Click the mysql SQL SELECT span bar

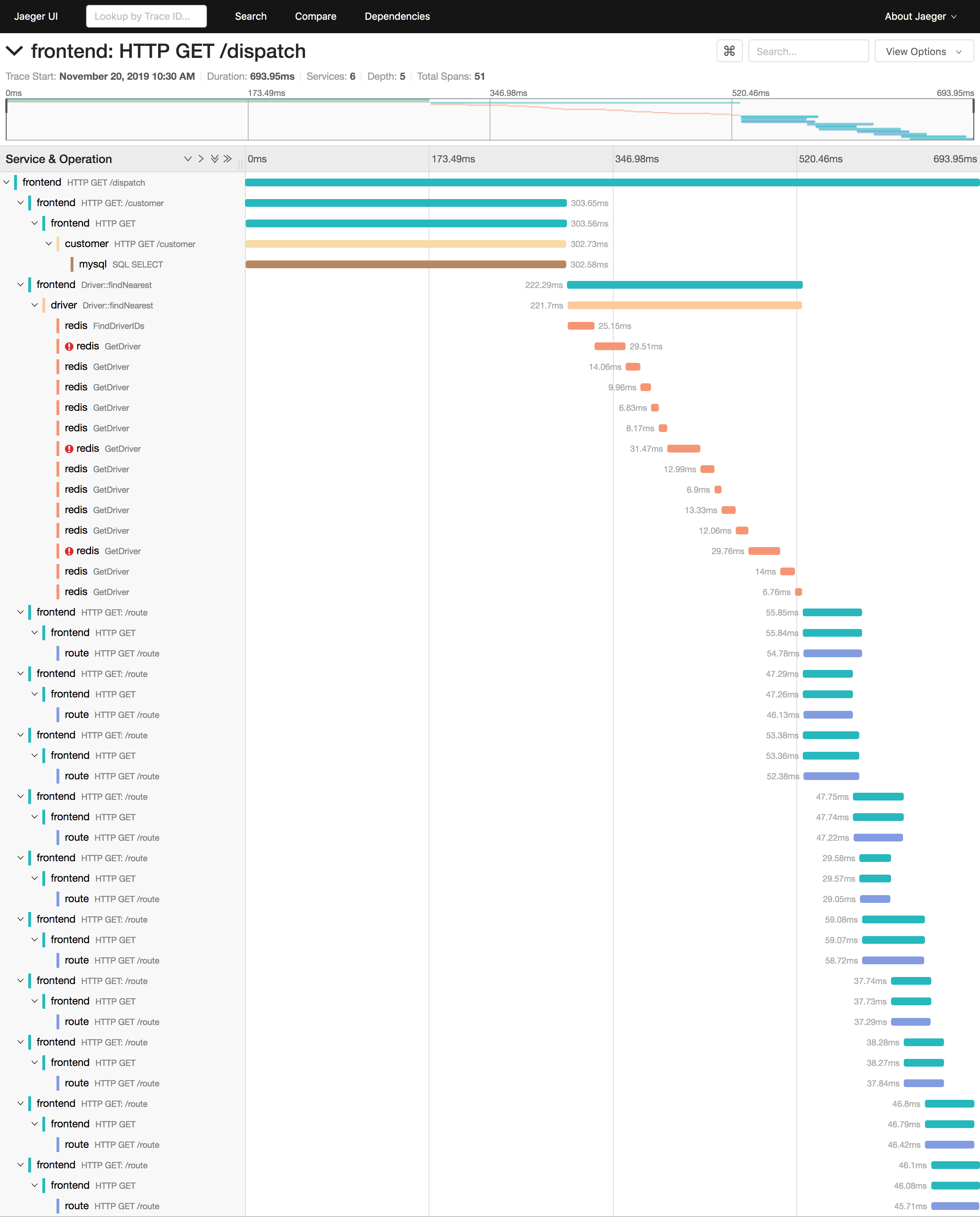[x=405, y=264]
